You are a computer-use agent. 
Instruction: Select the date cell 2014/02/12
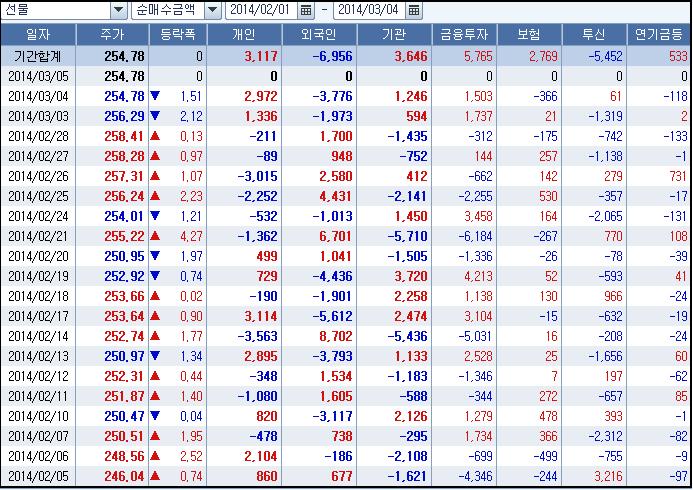pos(38,376)
